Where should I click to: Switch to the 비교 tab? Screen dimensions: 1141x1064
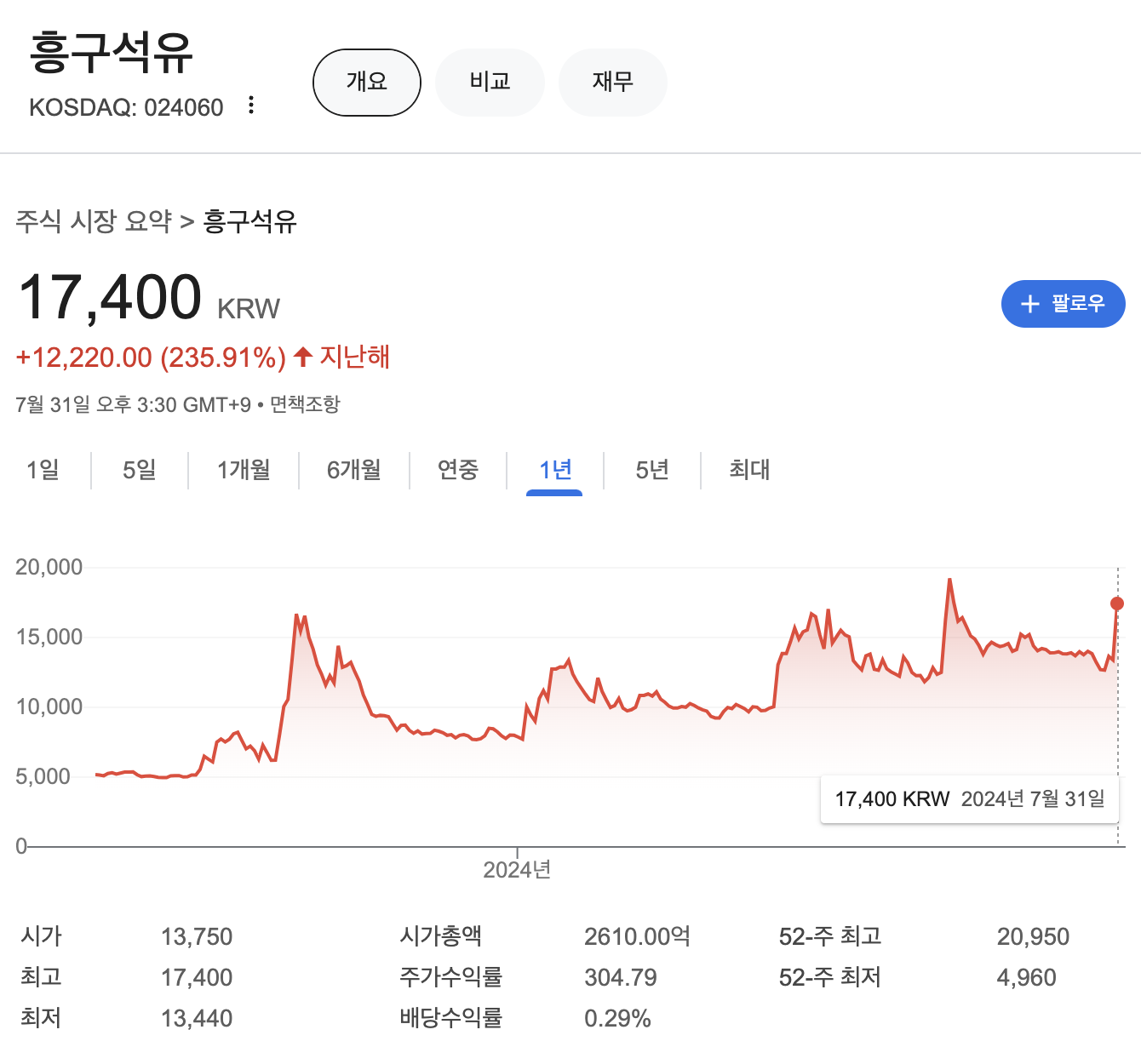pos(490,83)
